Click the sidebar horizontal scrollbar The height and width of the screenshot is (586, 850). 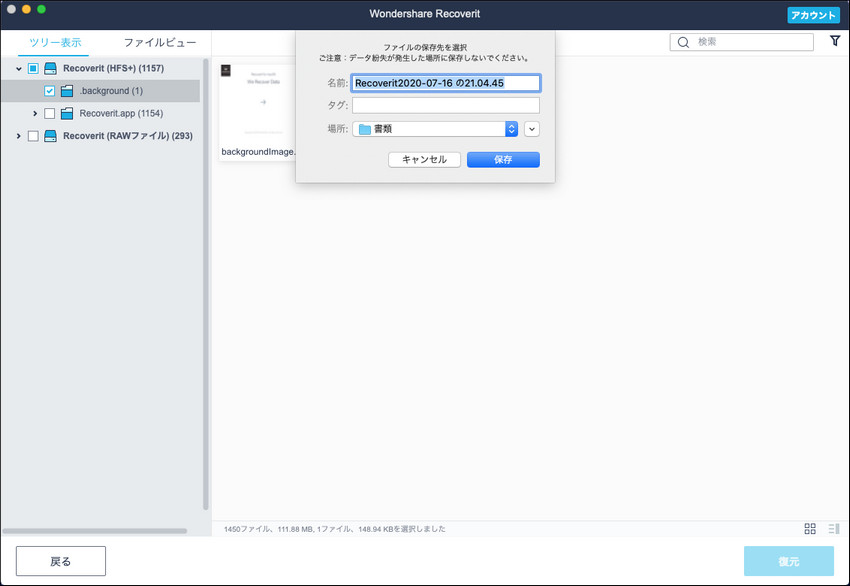pos(95,531)
